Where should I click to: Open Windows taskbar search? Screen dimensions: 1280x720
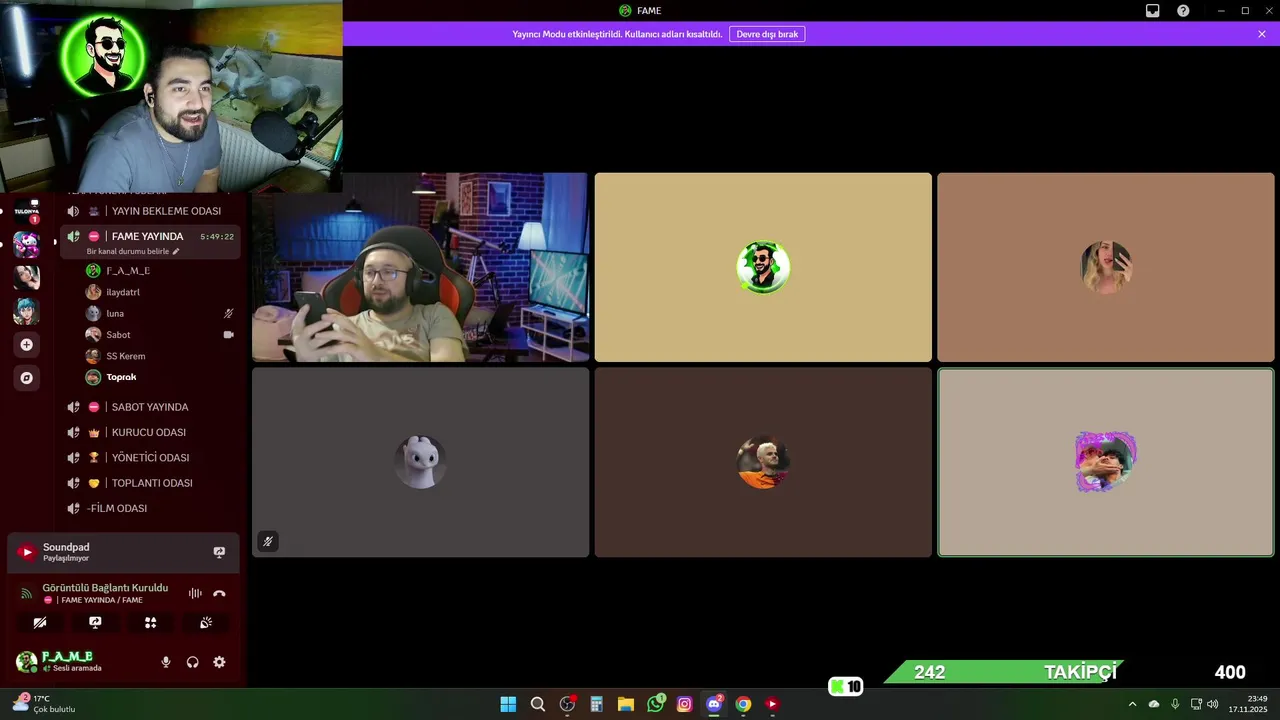(x=538, y=704)
